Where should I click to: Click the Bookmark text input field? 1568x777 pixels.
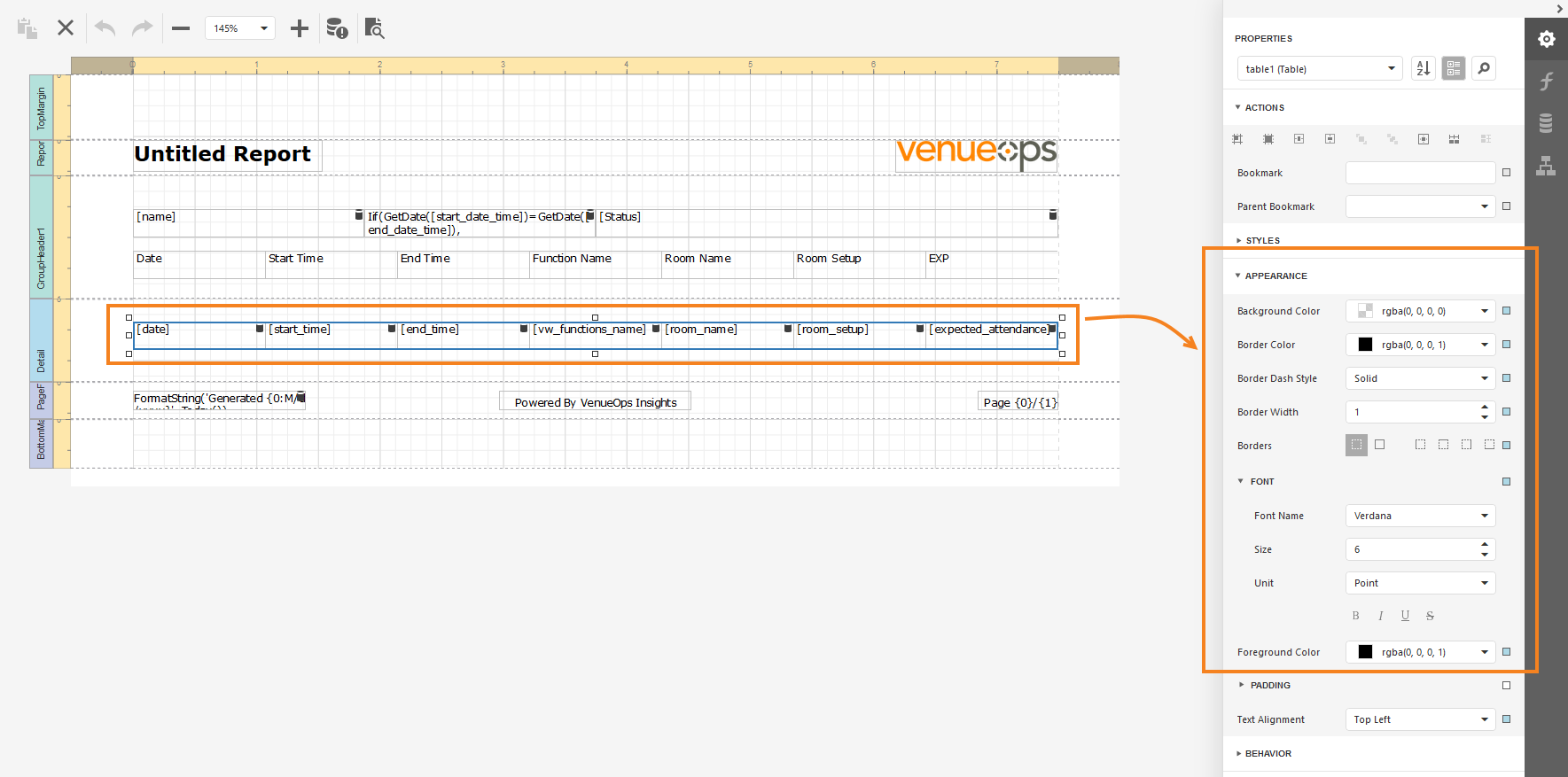(x=1421, y=173)
